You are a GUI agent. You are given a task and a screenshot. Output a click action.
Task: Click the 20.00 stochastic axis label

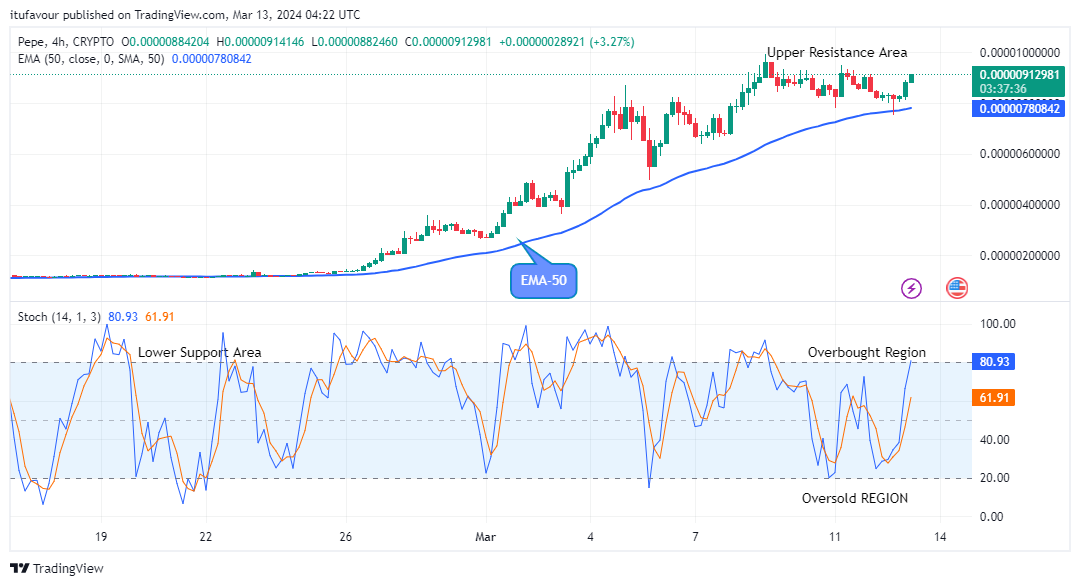pos(995,478)
